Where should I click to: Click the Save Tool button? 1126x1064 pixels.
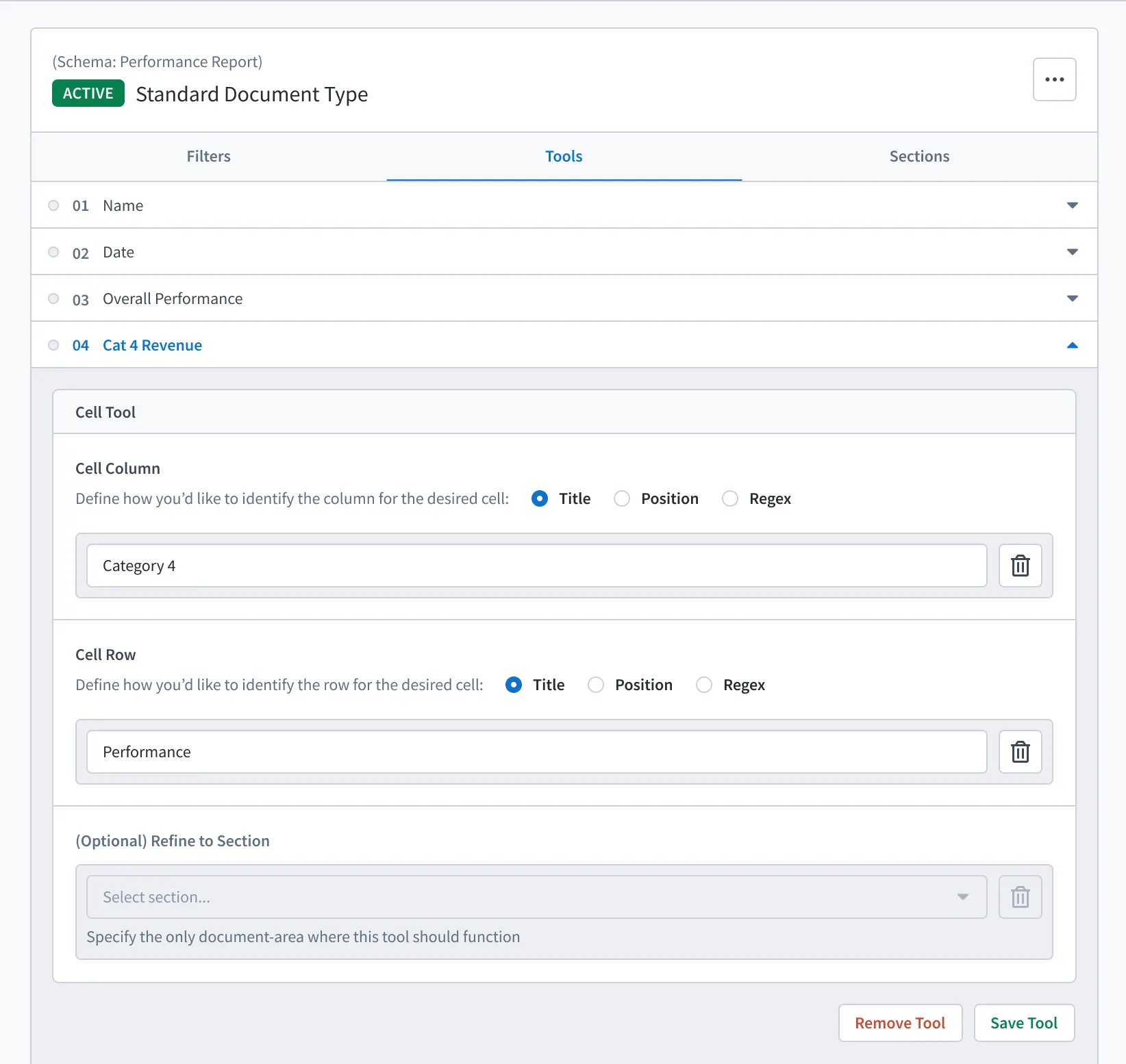pos(1024,1023)
